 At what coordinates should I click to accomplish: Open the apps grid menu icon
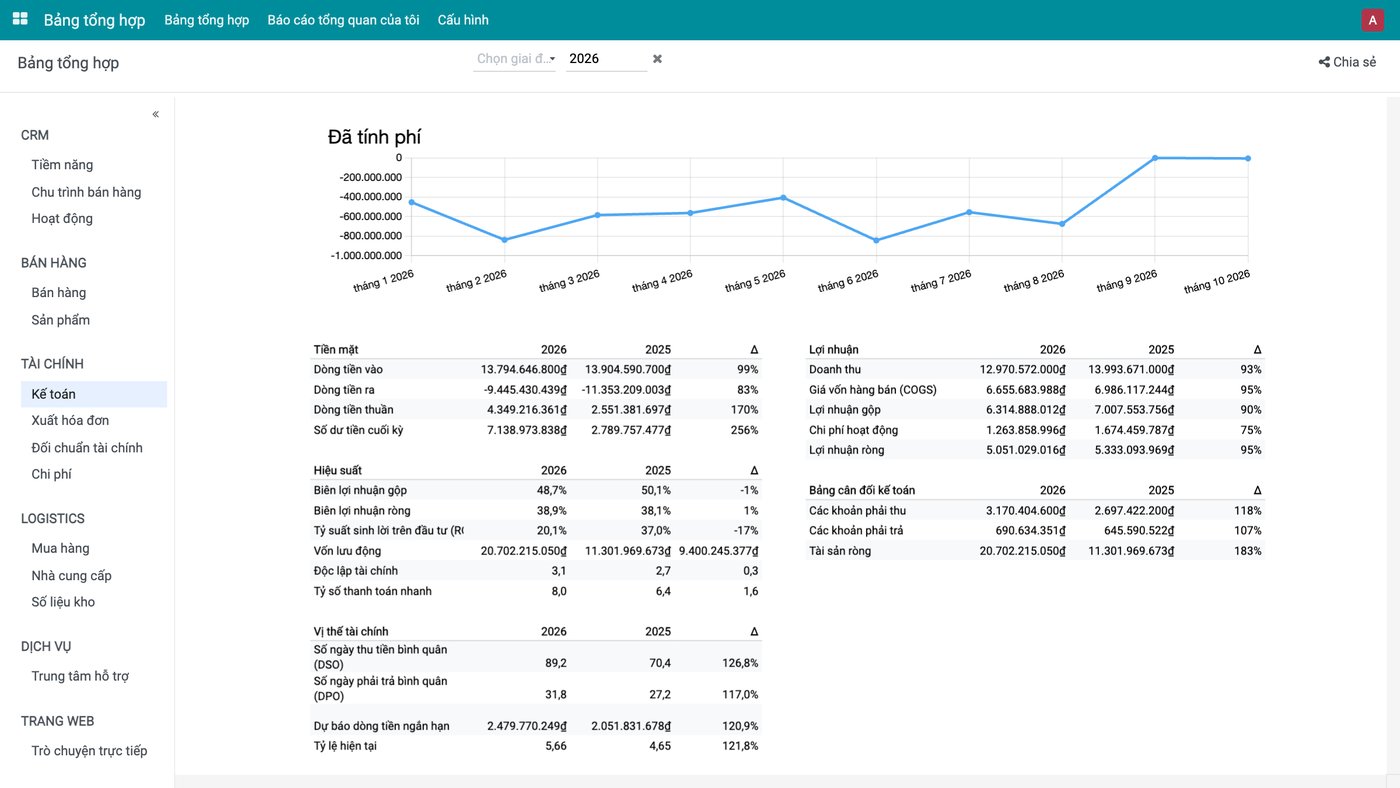20,19
